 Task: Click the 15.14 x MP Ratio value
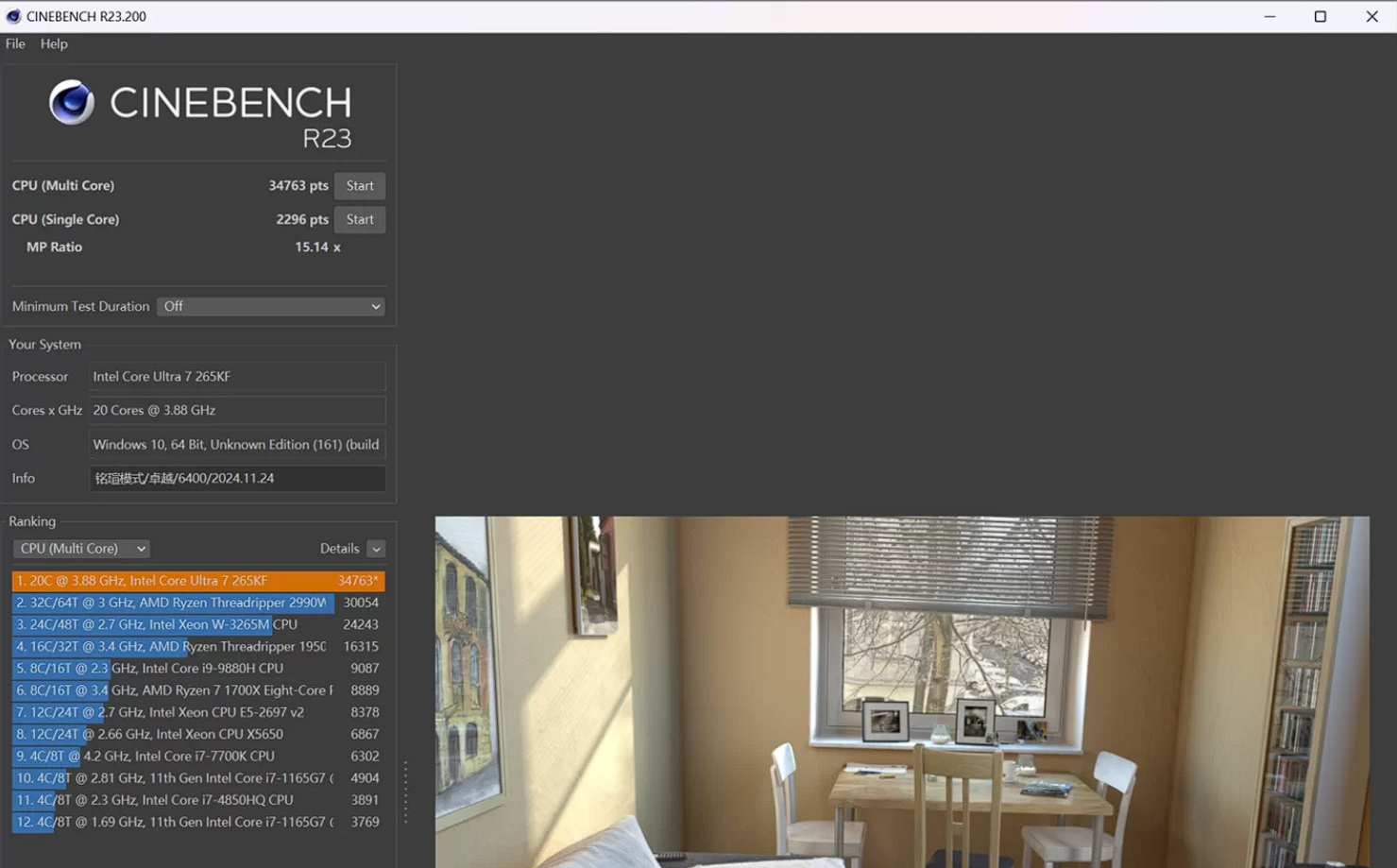coord(317,247)
